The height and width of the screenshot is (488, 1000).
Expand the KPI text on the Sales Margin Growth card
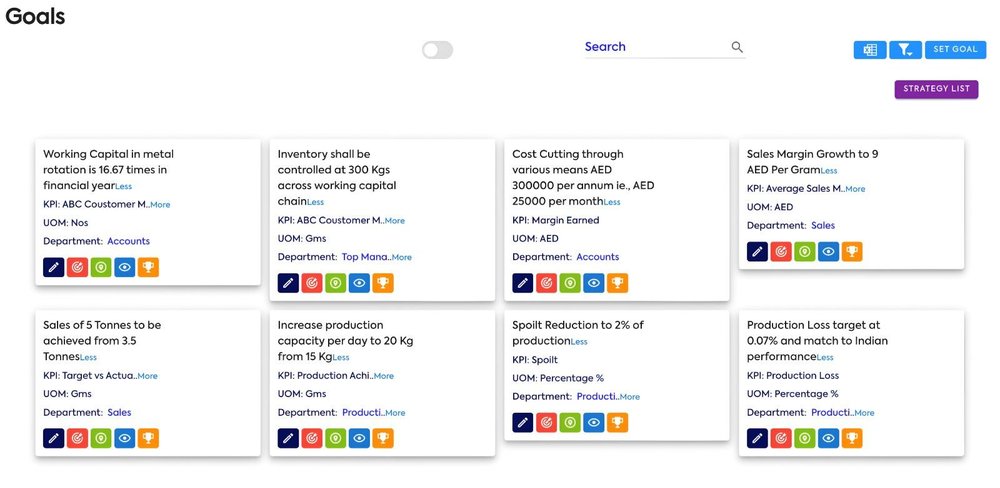[x=855, y=189]
